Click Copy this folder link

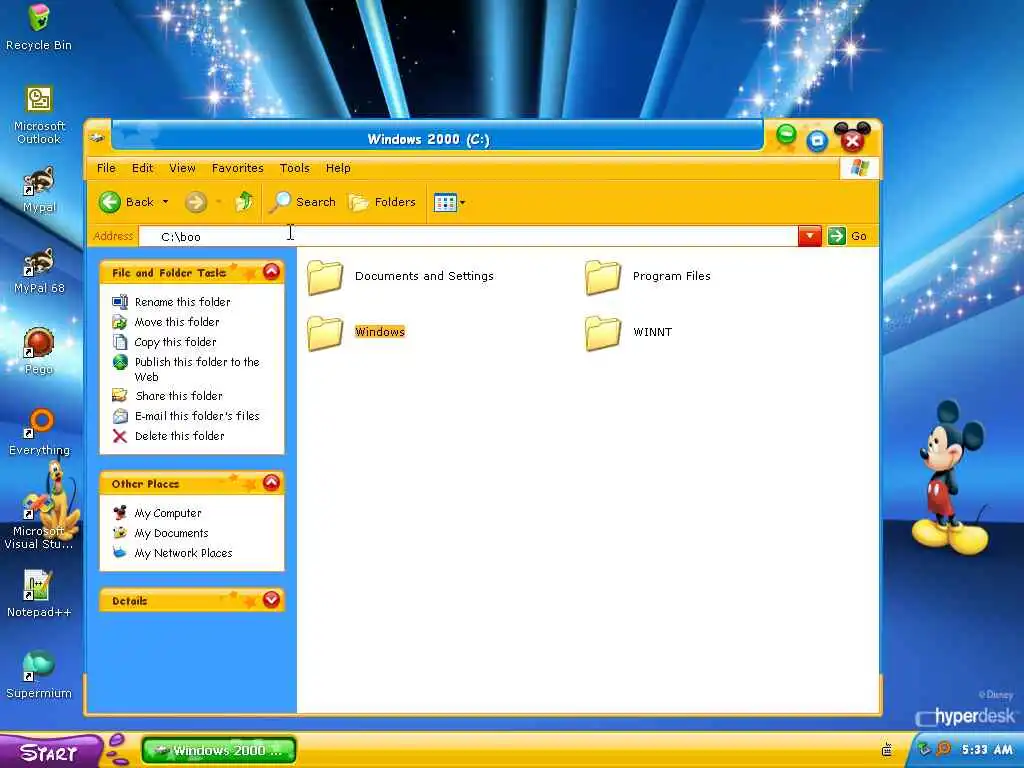click(x=175, y=342)
